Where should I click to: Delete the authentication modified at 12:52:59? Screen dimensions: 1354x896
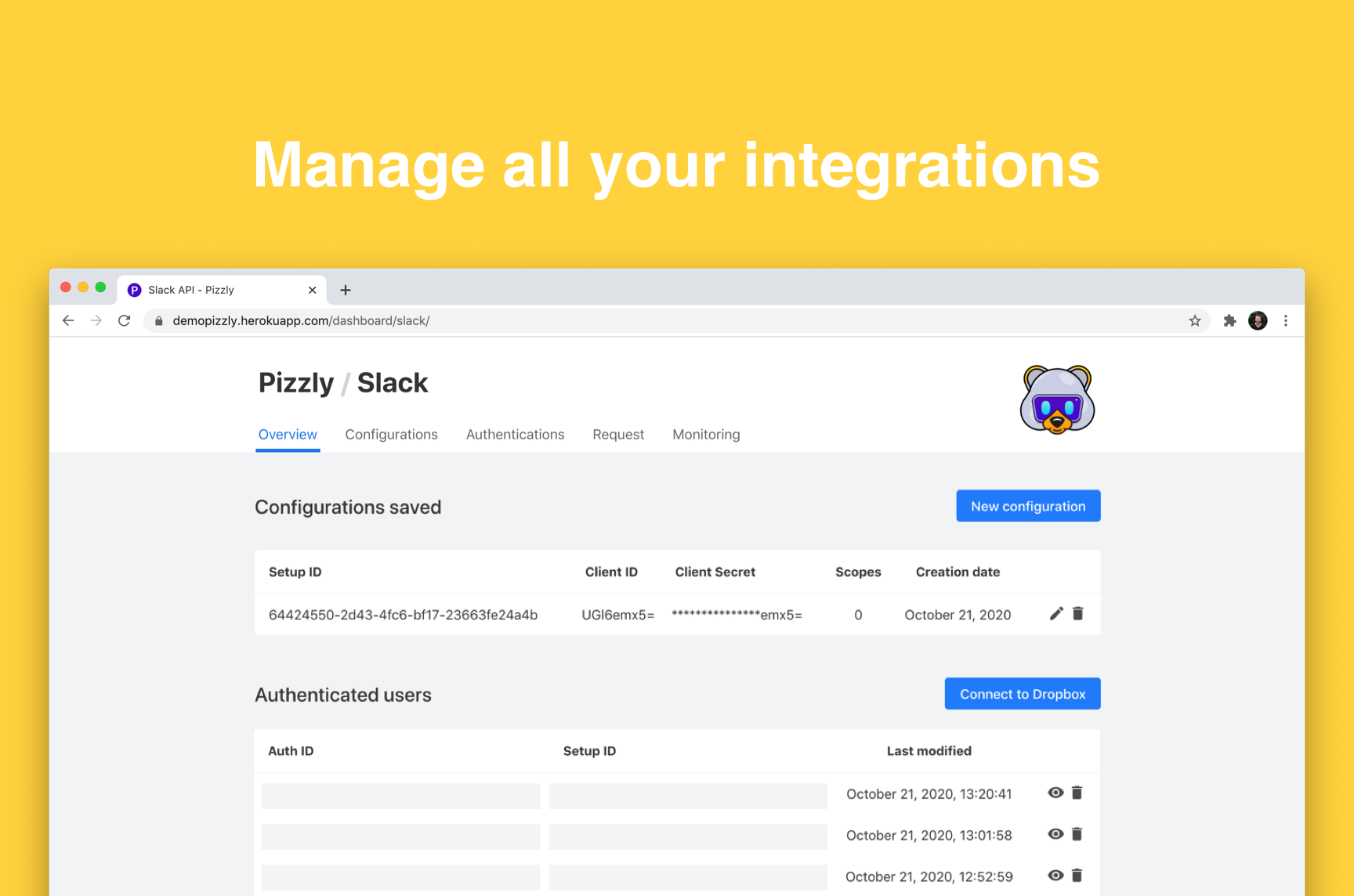coord(1077,876)
